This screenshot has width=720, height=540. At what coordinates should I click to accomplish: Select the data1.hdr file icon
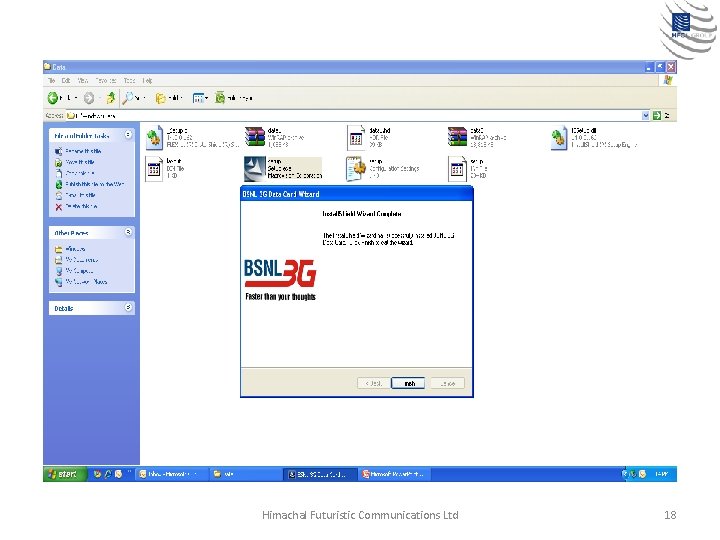355,138
